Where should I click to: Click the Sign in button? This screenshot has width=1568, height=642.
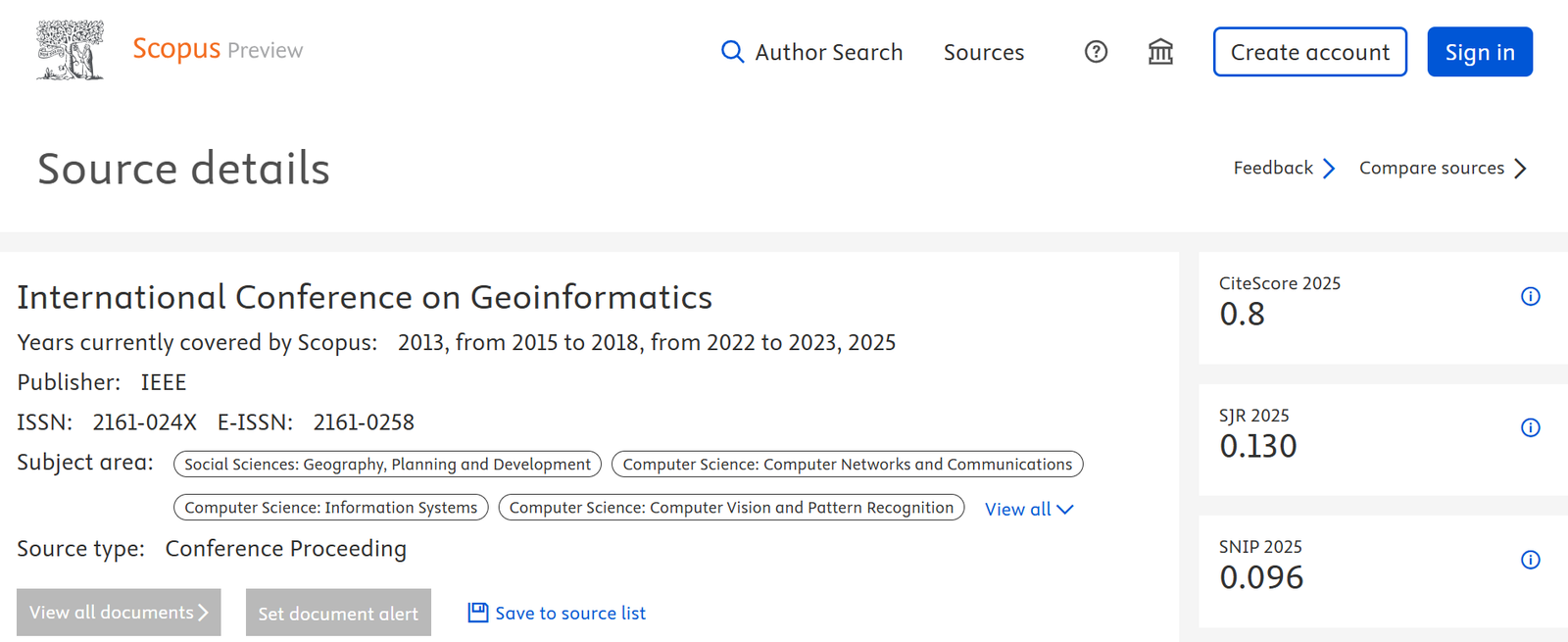[x=1480, y=52]
